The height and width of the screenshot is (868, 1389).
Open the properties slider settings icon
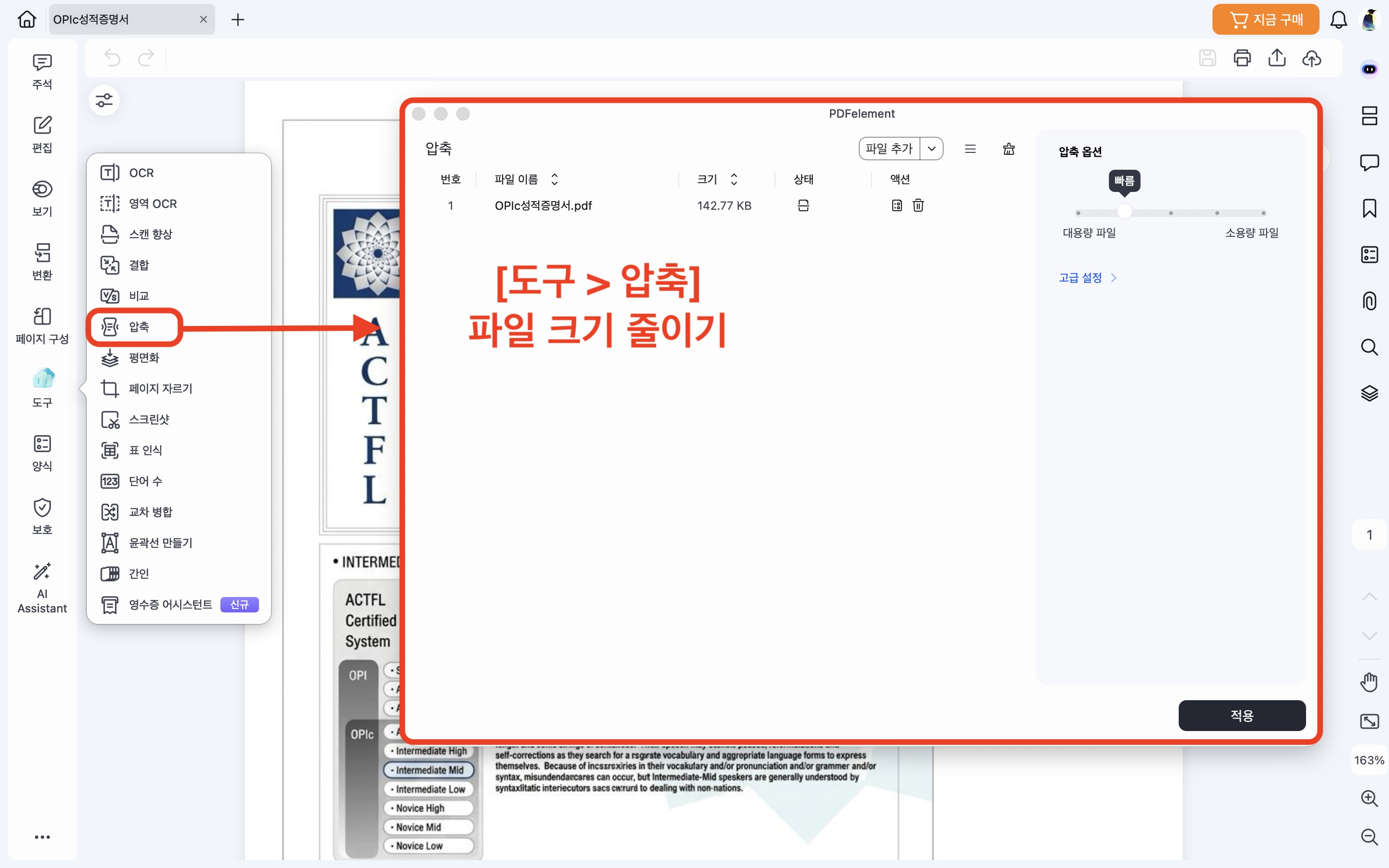tap(104, 100)
